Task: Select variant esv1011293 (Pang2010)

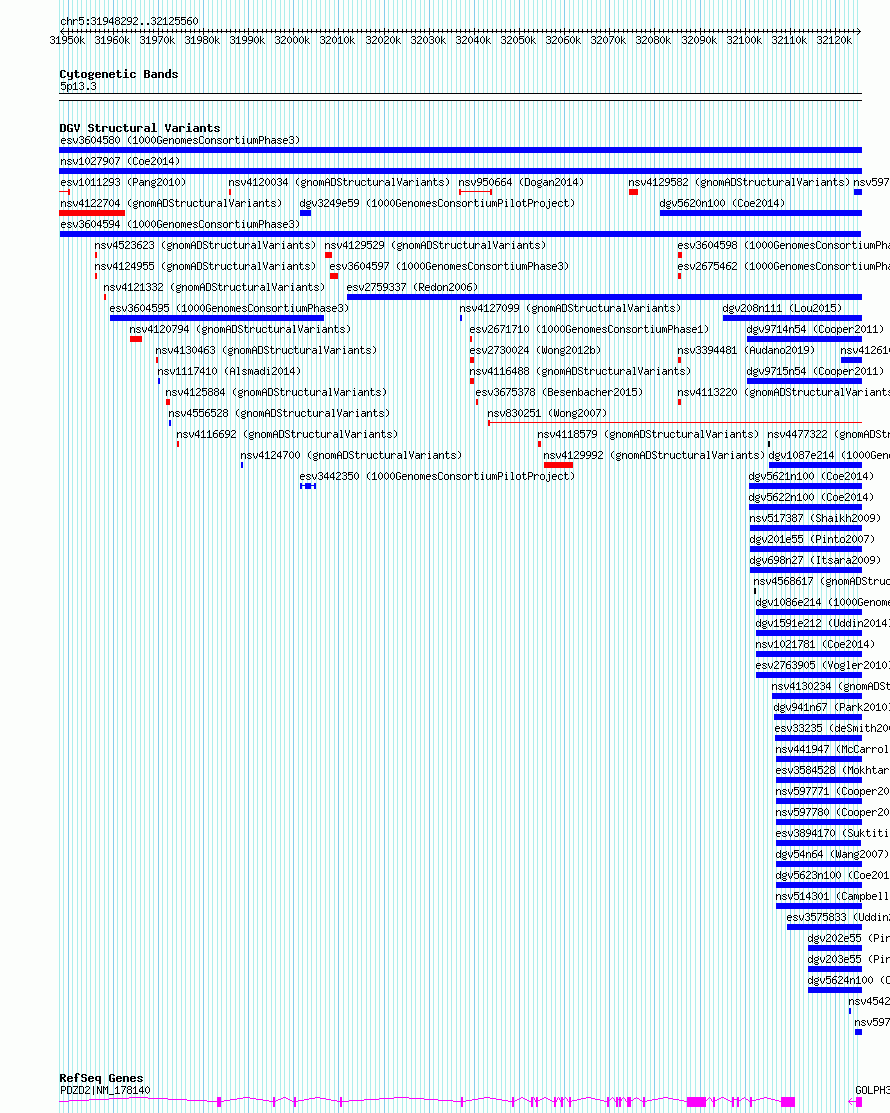Action: tap(123, 182)
